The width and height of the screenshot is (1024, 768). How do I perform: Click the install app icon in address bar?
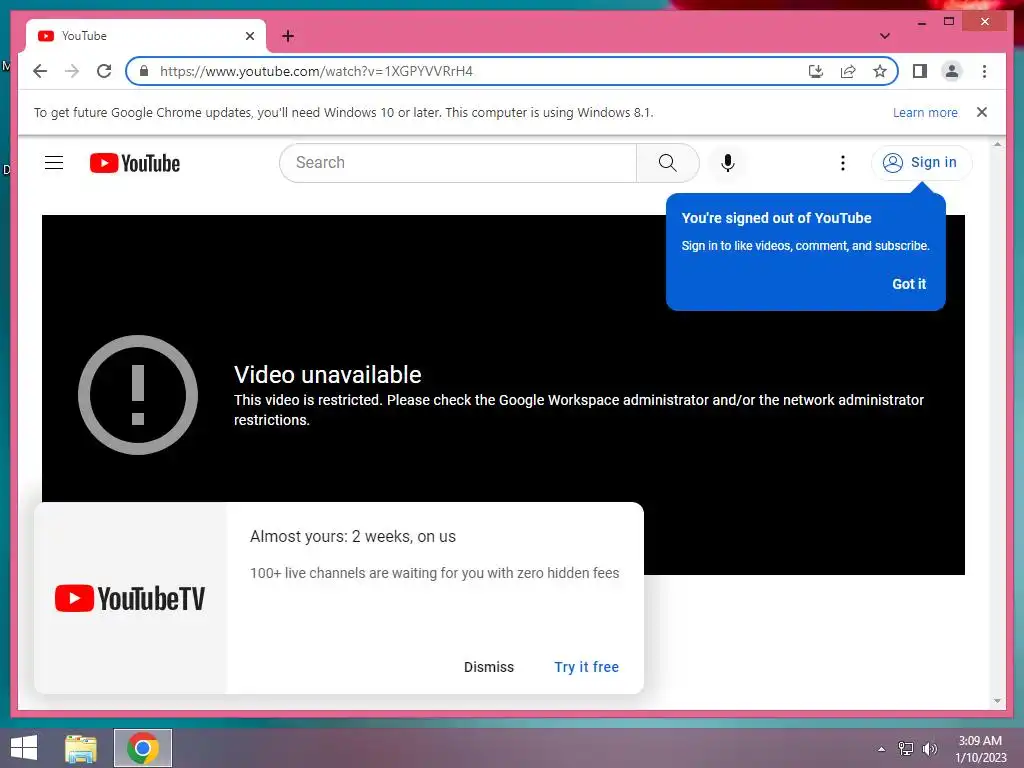tap(816, 71)
